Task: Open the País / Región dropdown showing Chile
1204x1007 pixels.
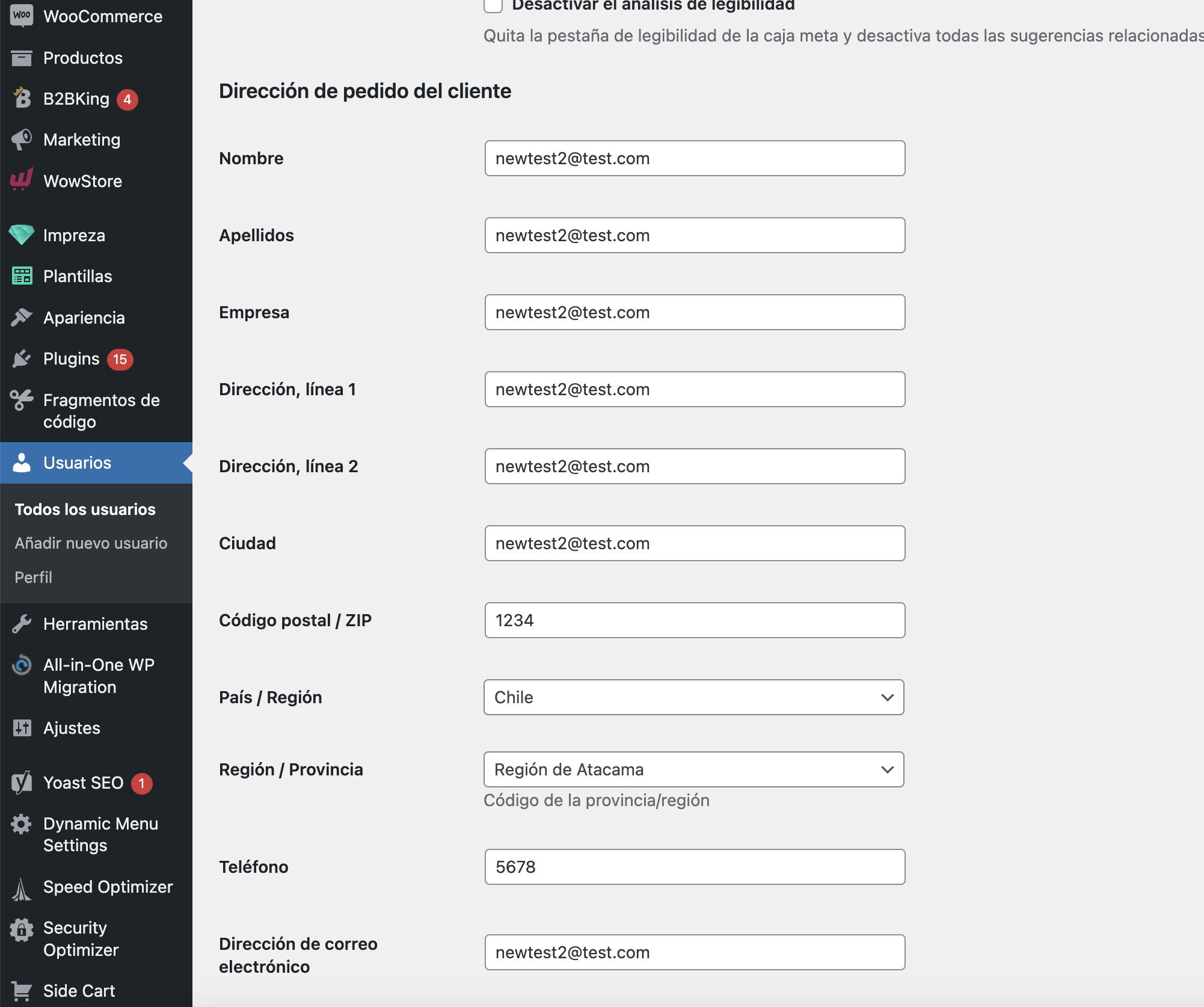Action: click(x=694, y=697)
